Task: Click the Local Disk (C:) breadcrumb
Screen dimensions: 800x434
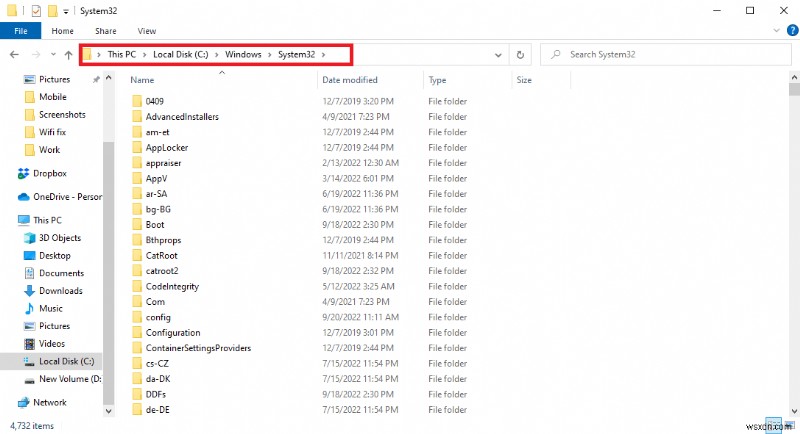Action: click(x=181, y=55)
